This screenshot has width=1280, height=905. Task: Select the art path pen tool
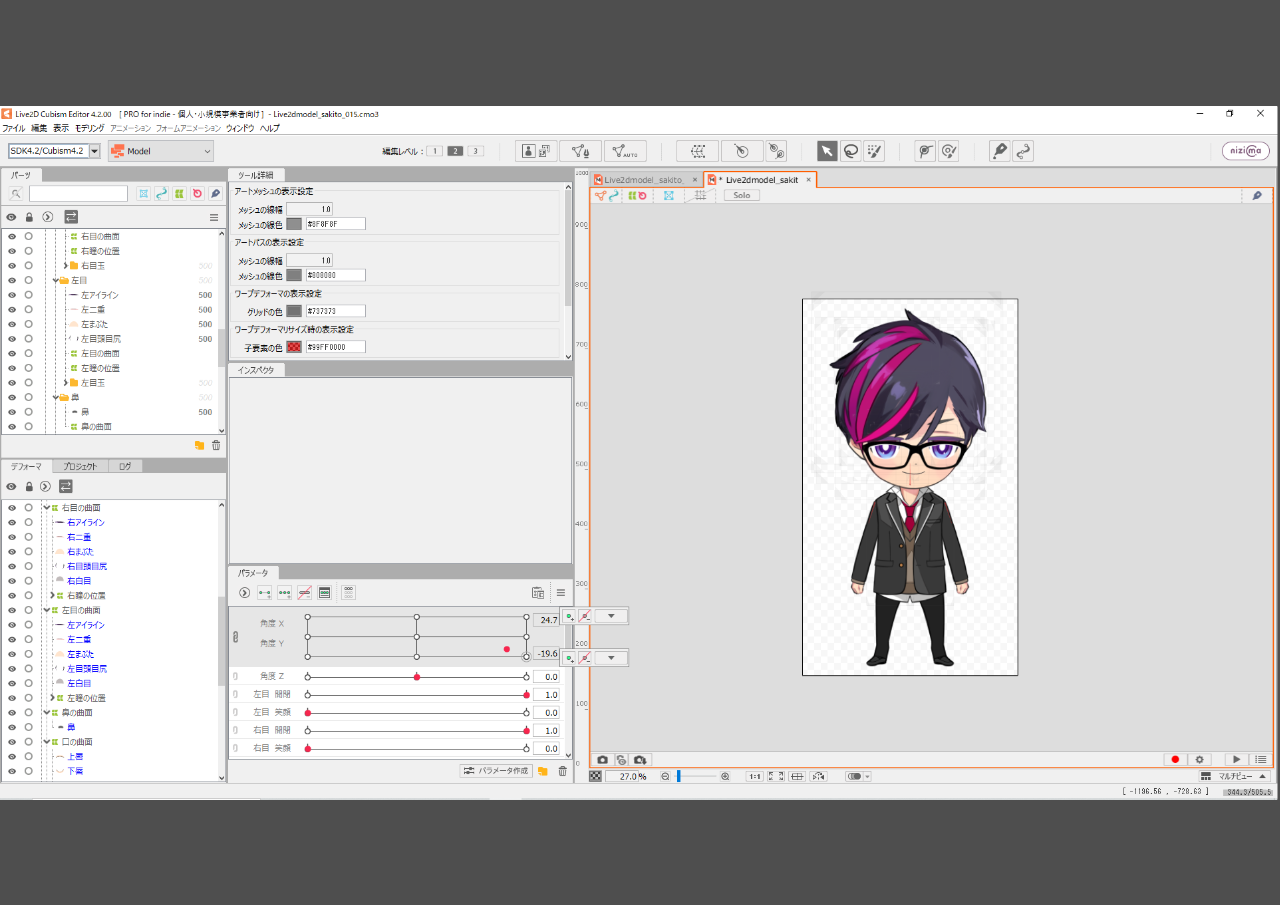999,151
